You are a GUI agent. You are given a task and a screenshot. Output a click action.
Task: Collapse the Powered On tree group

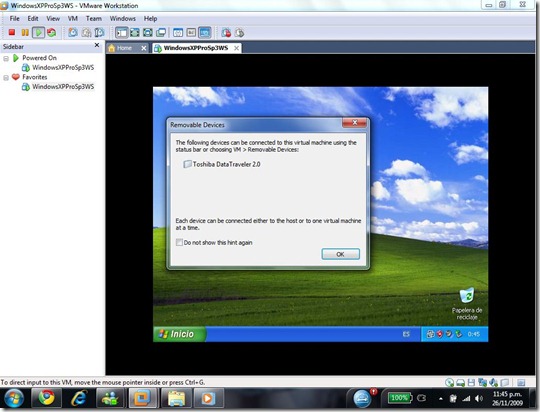click(x=6, y=59)
